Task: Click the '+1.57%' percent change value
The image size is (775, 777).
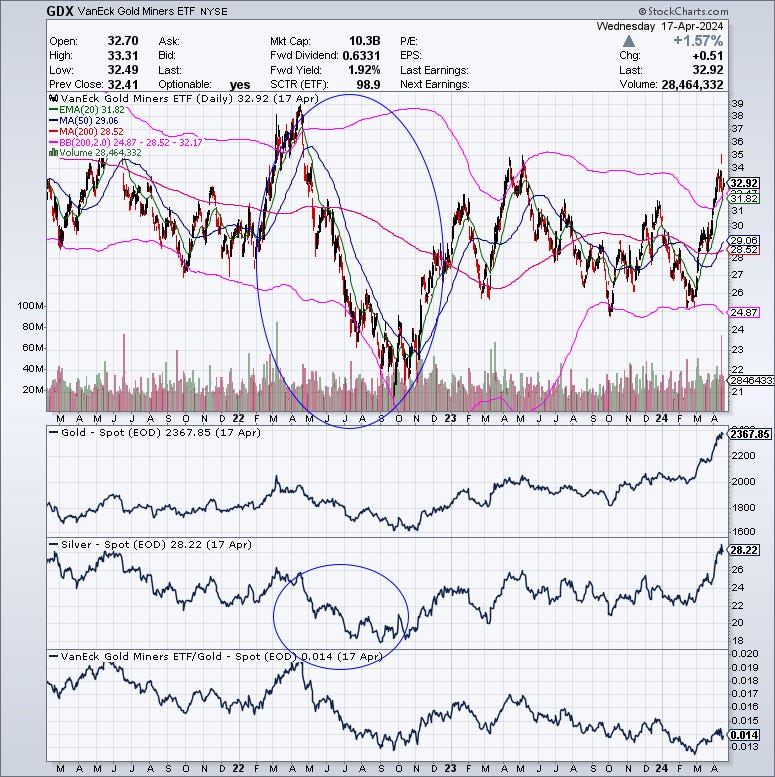Action: click(x=698, y=41)
